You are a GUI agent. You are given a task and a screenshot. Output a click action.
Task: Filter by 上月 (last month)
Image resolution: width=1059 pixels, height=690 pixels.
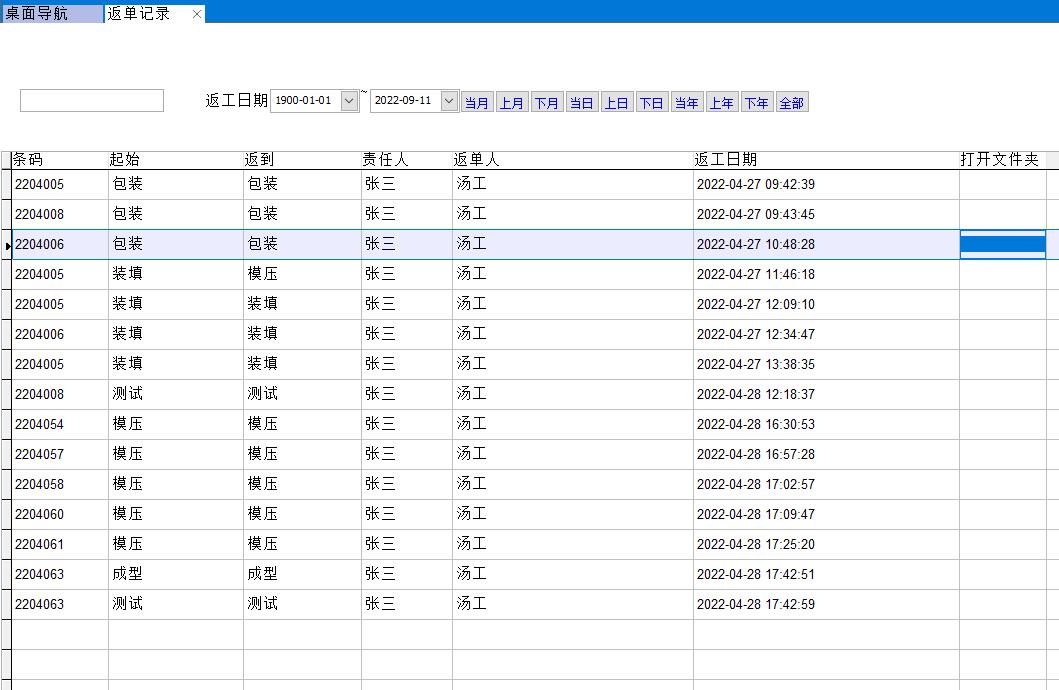click(x=512, y=103)
